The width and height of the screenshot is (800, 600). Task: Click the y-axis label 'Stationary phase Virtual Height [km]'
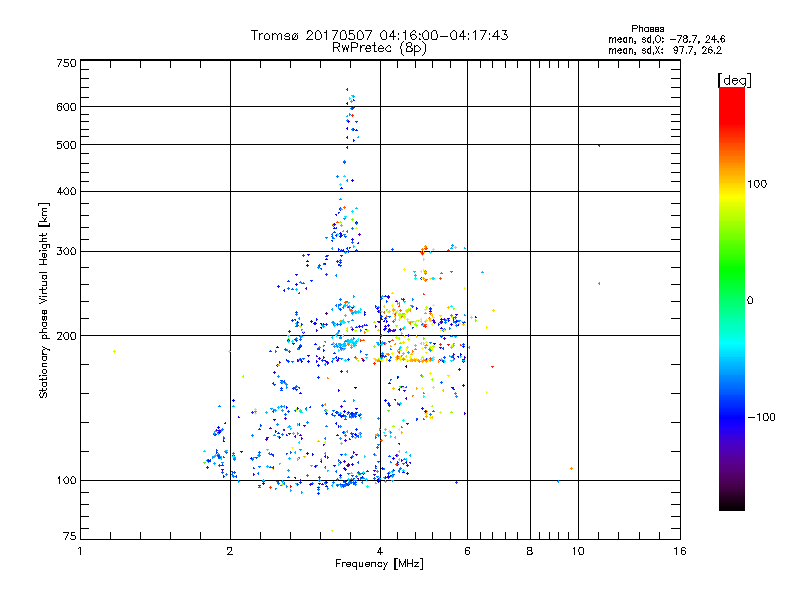pos(43,301)
